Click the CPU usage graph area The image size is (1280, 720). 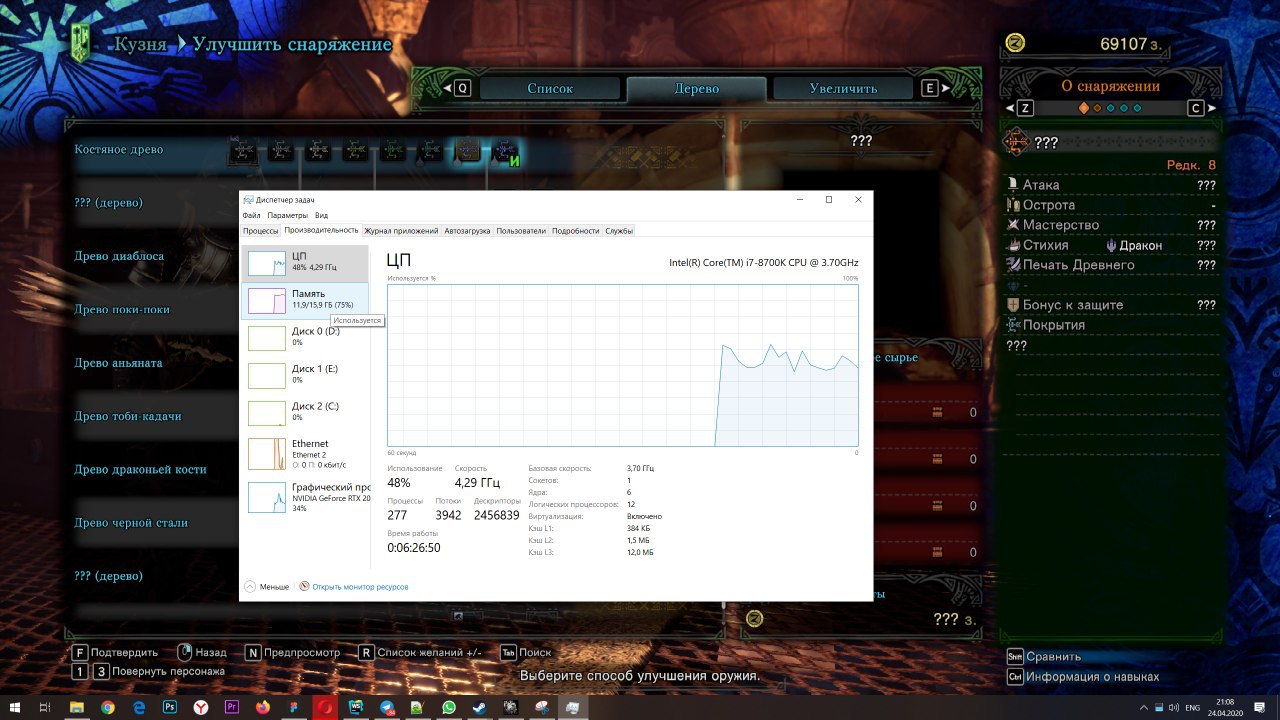point(622,365)
